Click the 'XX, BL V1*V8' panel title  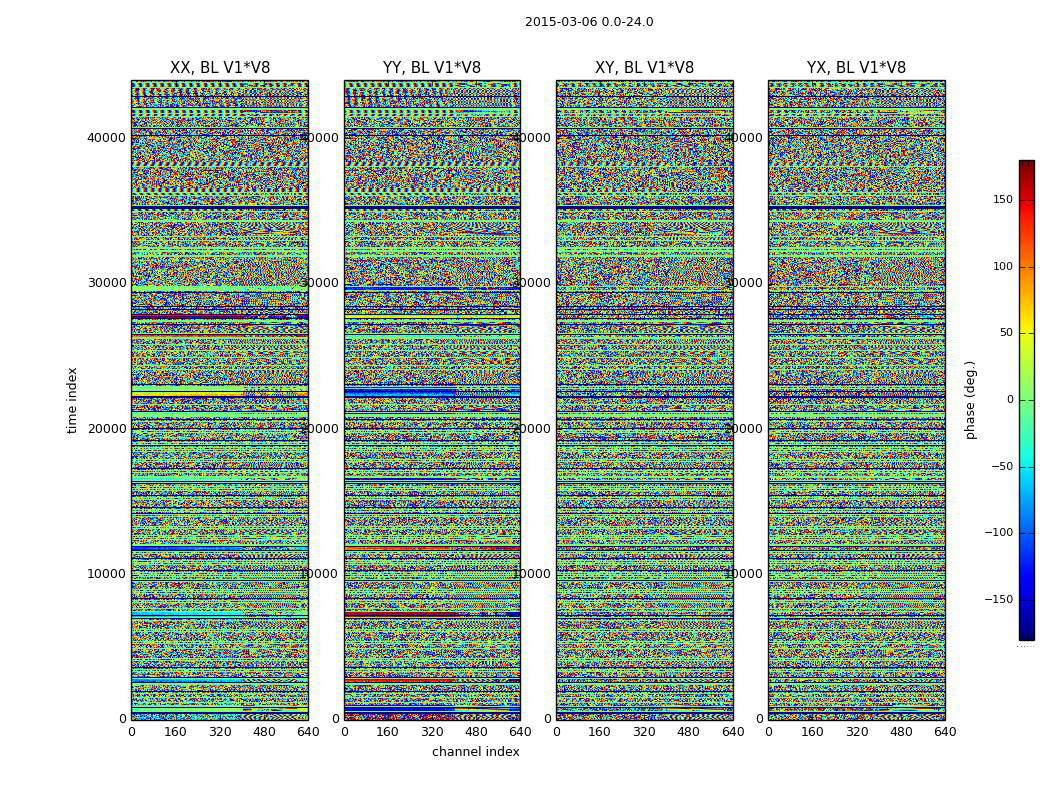pos(220,68)
